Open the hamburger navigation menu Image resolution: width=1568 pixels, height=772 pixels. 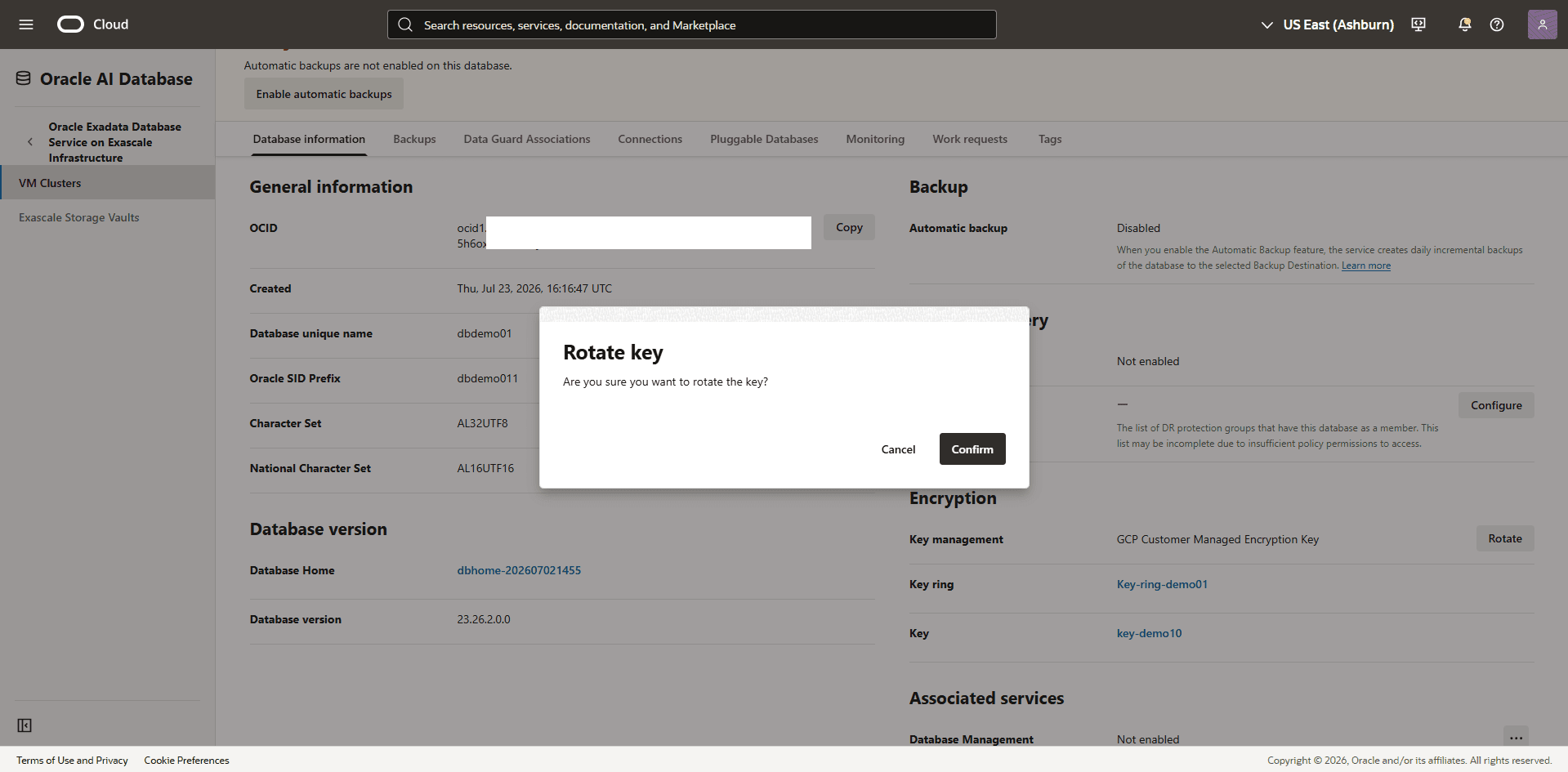tap(26, 25)
